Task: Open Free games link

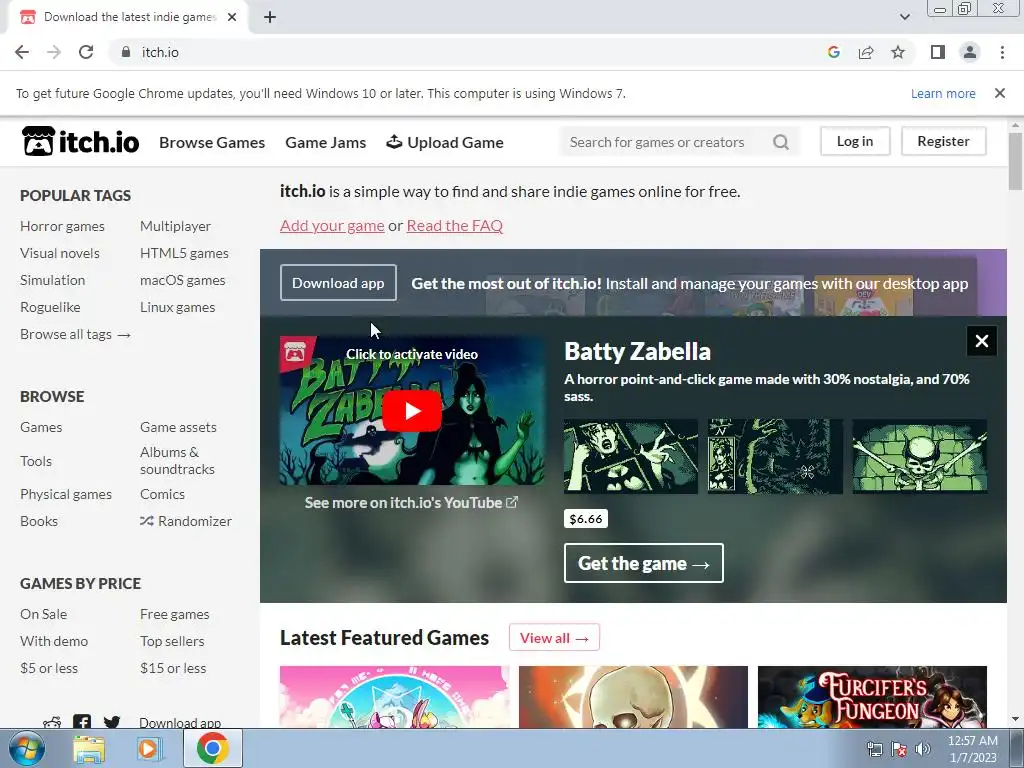Action: point(174,614)
